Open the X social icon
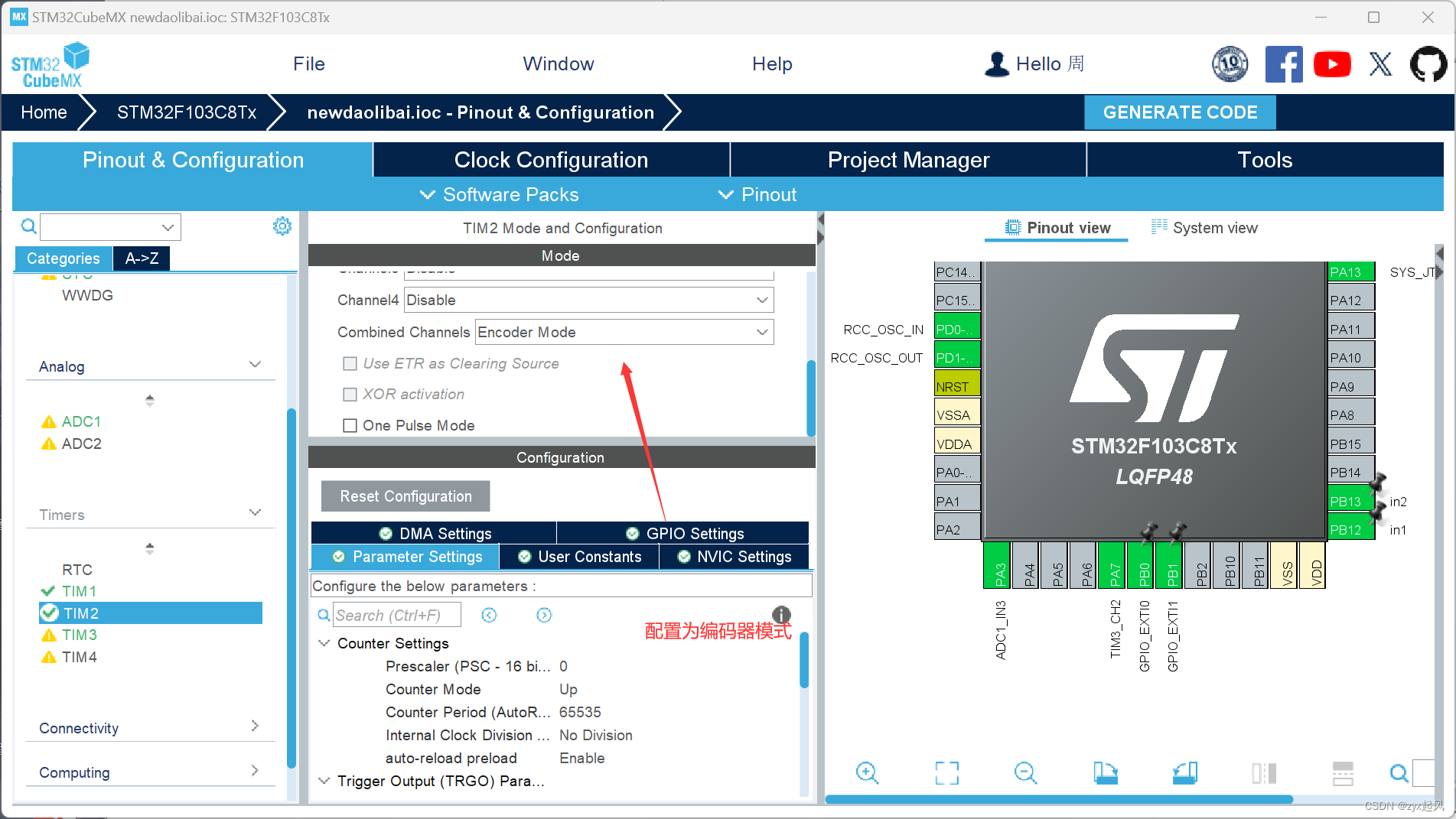This screenshot has width=1456, height=819. tap(1380, 64)
